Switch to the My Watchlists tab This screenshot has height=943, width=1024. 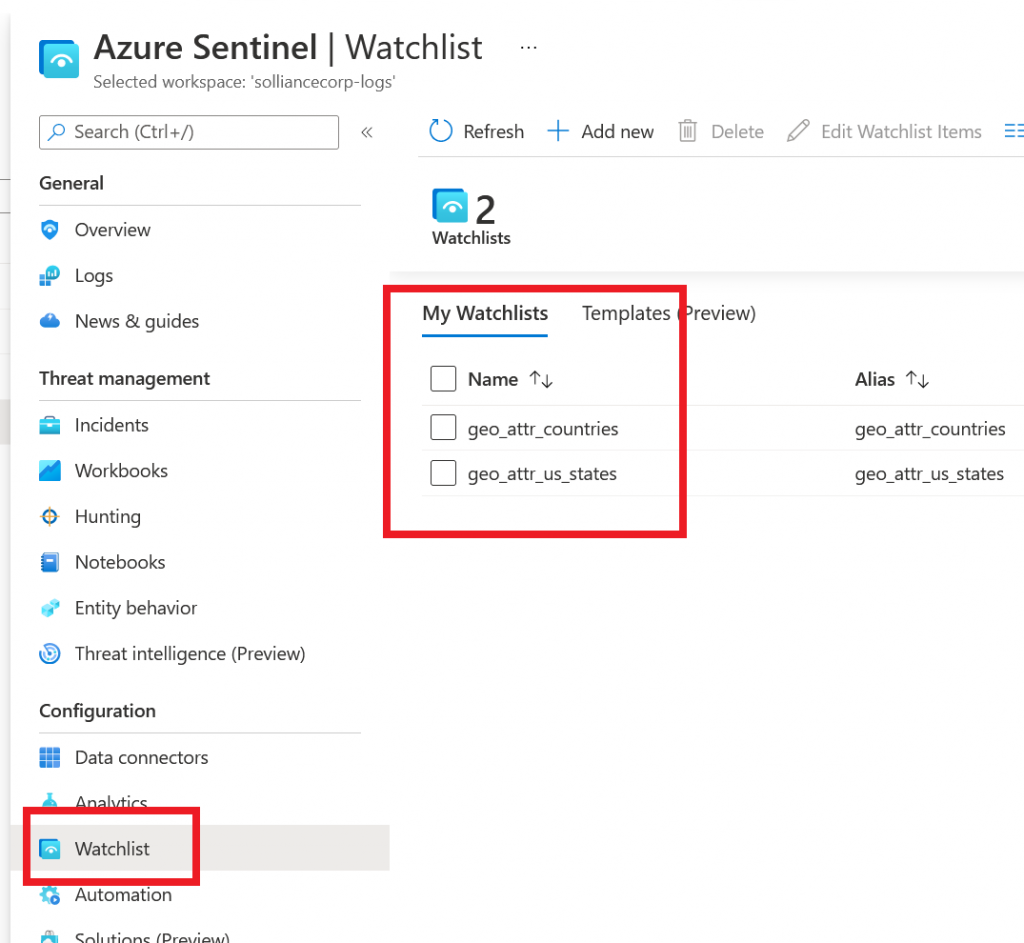click(x=485, y=313)
